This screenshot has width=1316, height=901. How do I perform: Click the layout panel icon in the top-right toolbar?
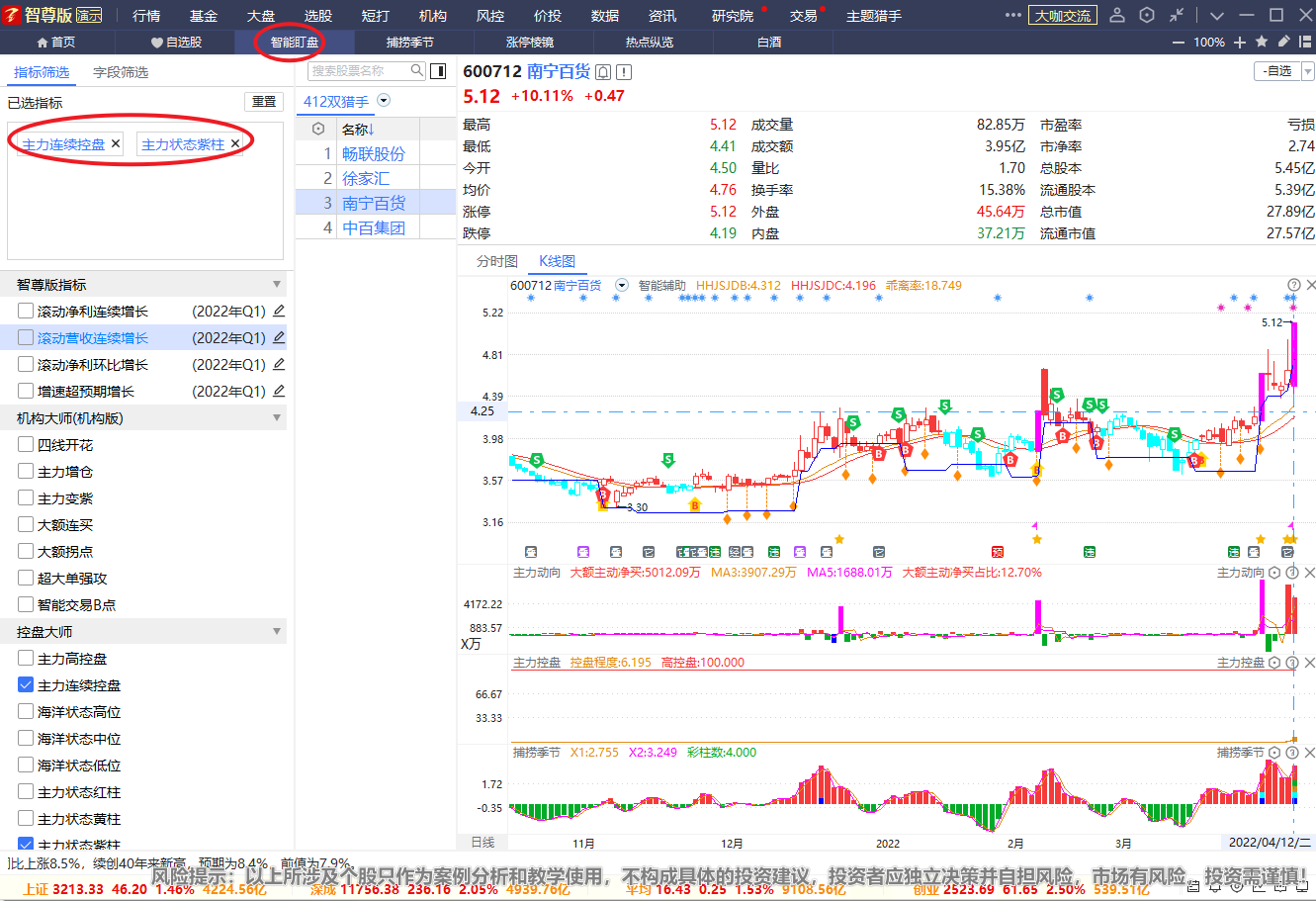click(1305, 42)
